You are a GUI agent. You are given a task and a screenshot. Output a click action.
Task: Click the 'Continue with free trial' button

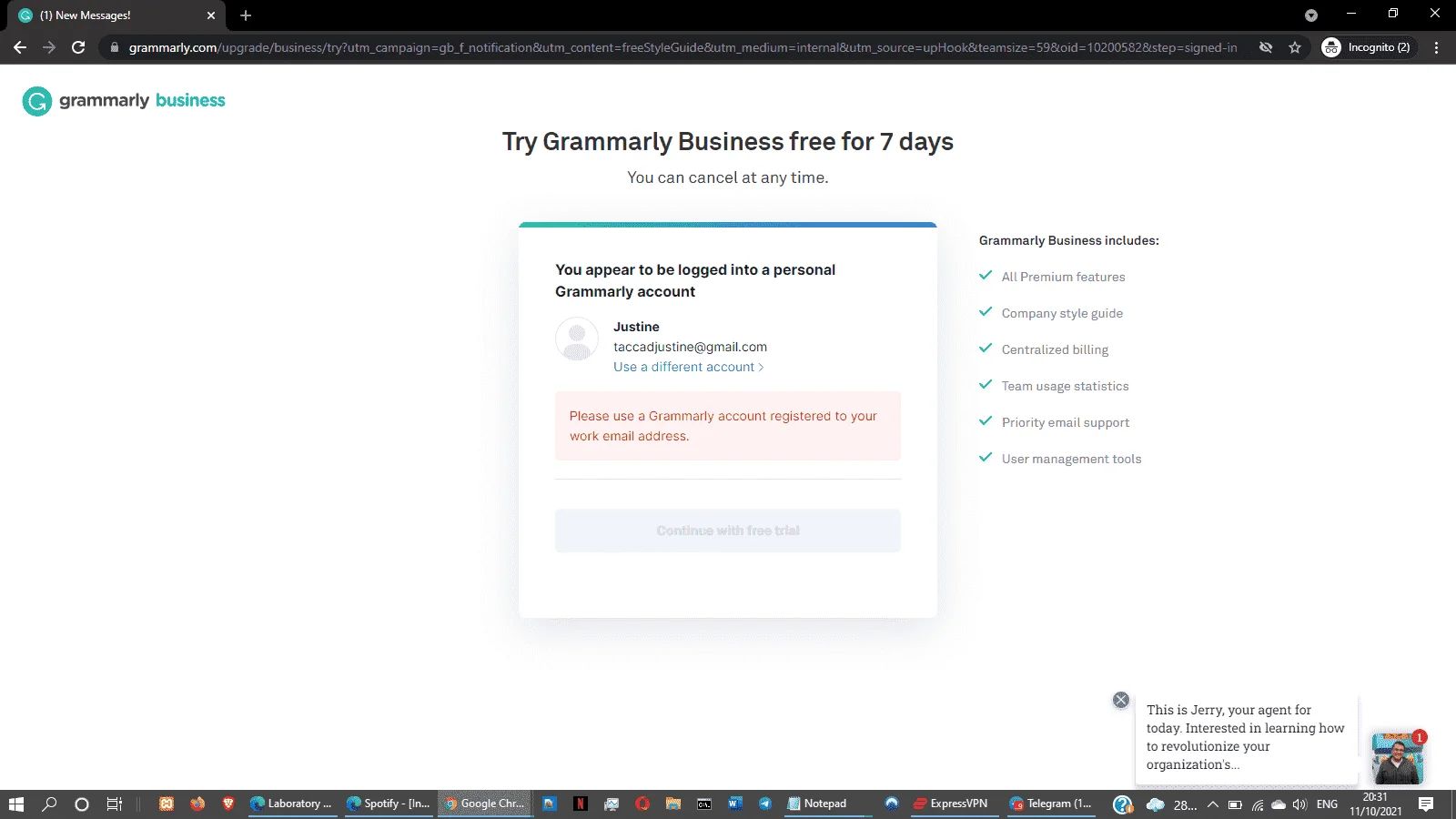pos(728,531)
